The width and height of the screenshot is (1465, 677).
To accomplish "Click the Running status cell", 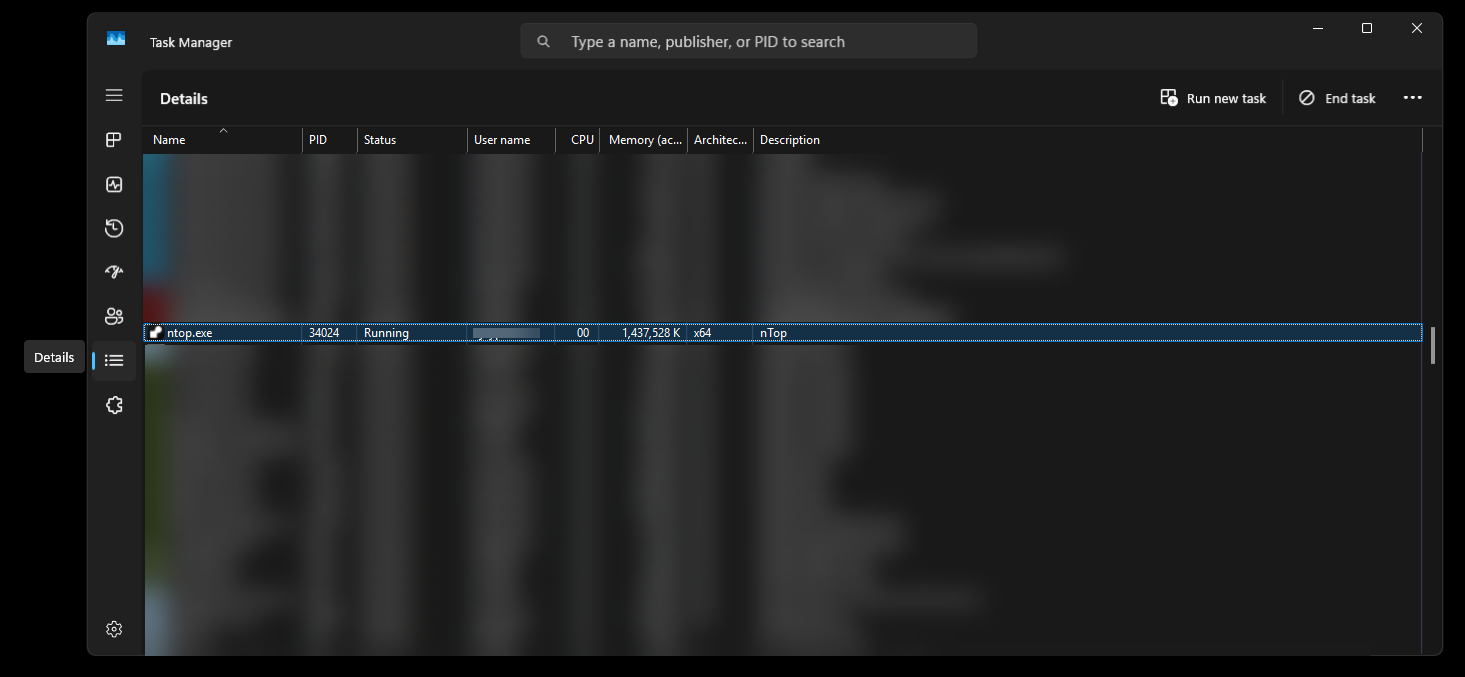I will pyautogui.click(x=386, y=333).
